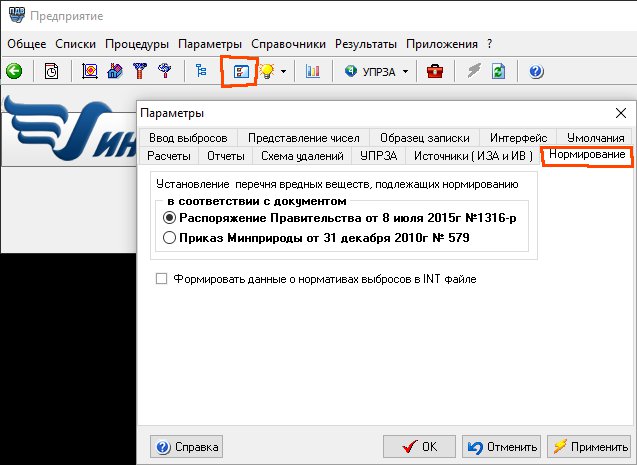637x465 pixels.
Task: Expand the dropdown arrow beside the light bulb
Action: pos(284,72)
